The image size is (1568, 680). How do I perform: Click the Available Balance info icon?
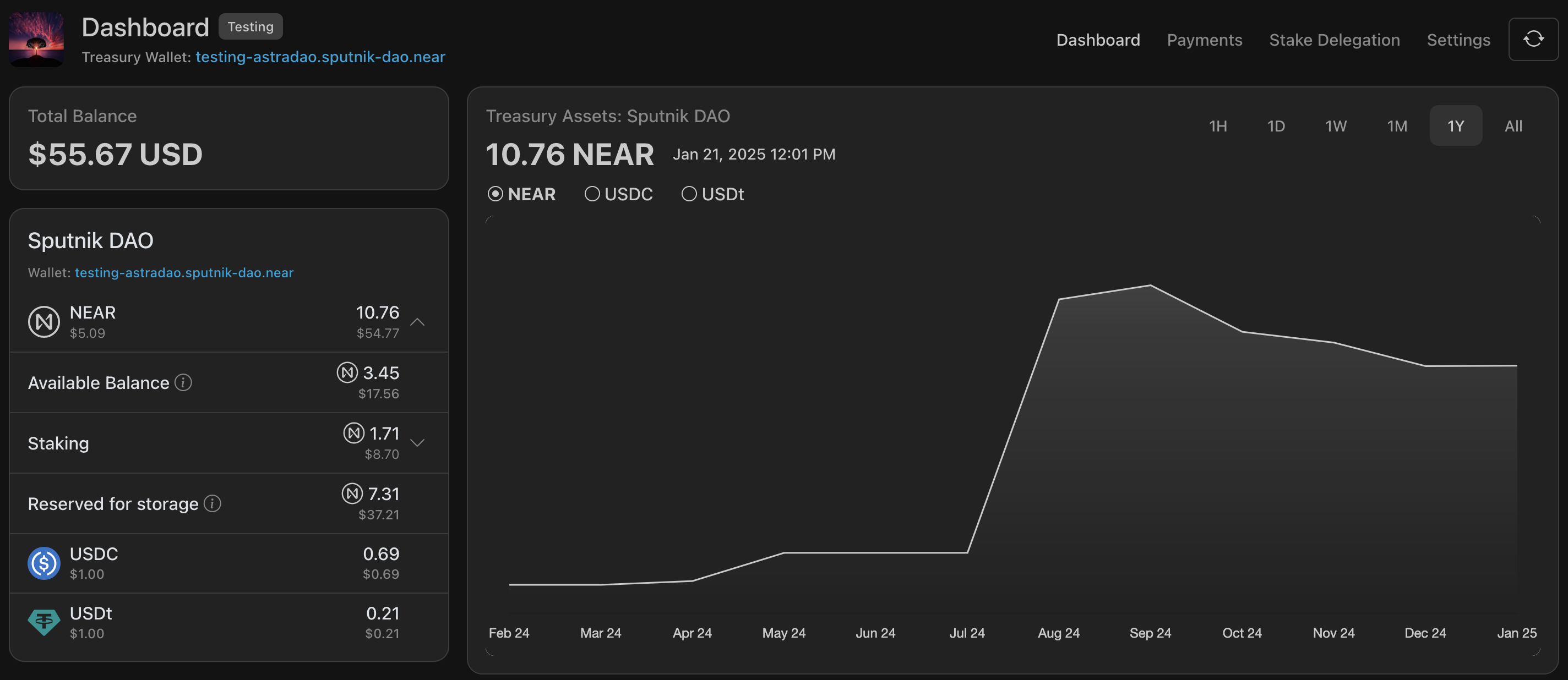183,382
